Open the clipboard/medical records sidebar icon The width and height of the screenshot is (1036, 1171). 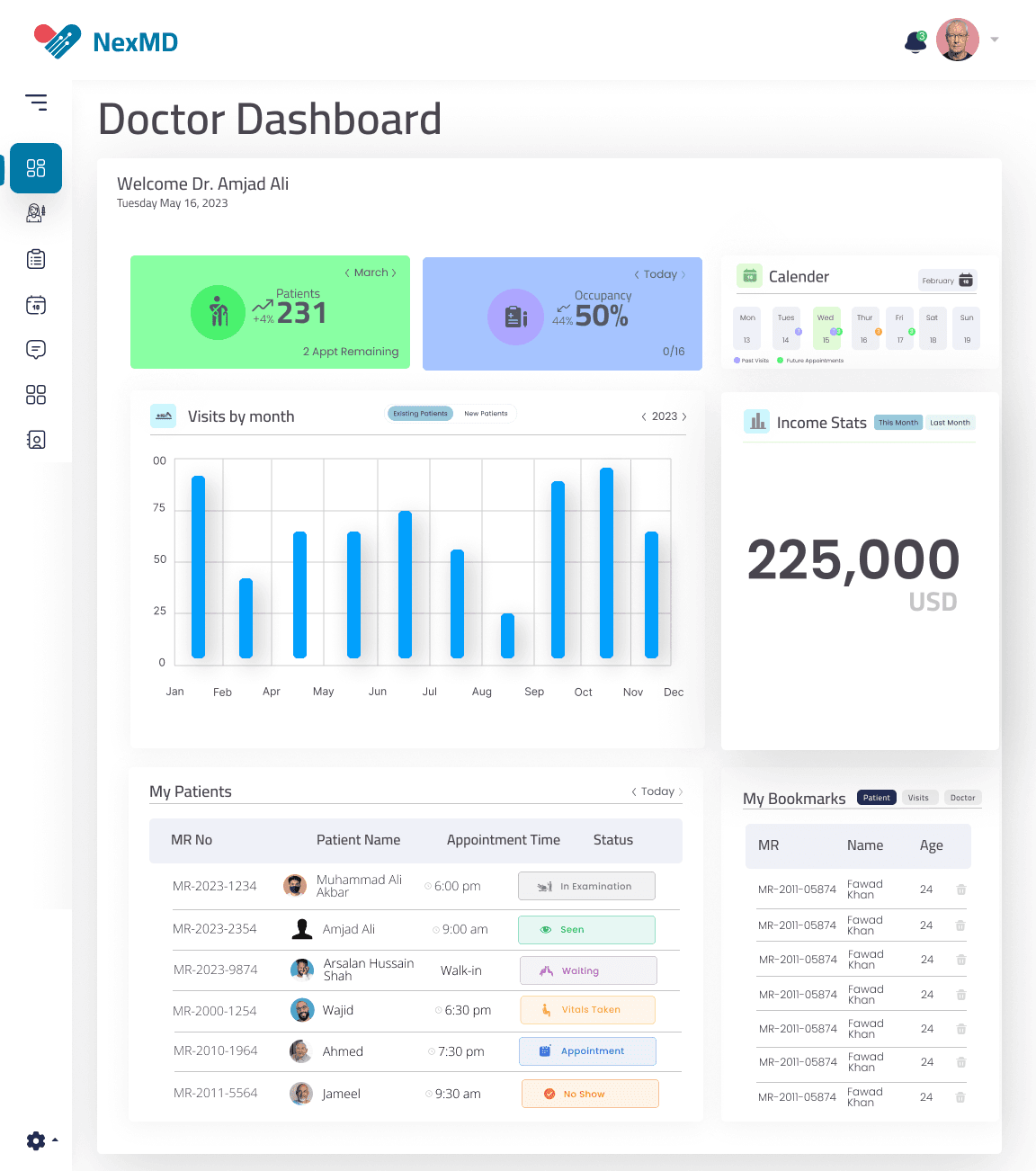click(36, 259)
